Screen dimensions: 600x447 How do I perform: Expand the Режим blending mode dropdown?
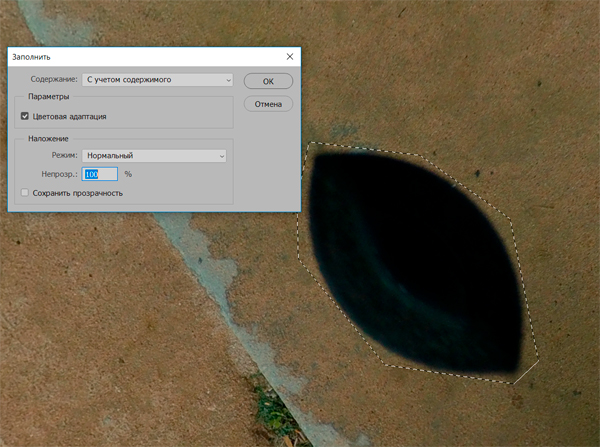(x=154, y=155)
